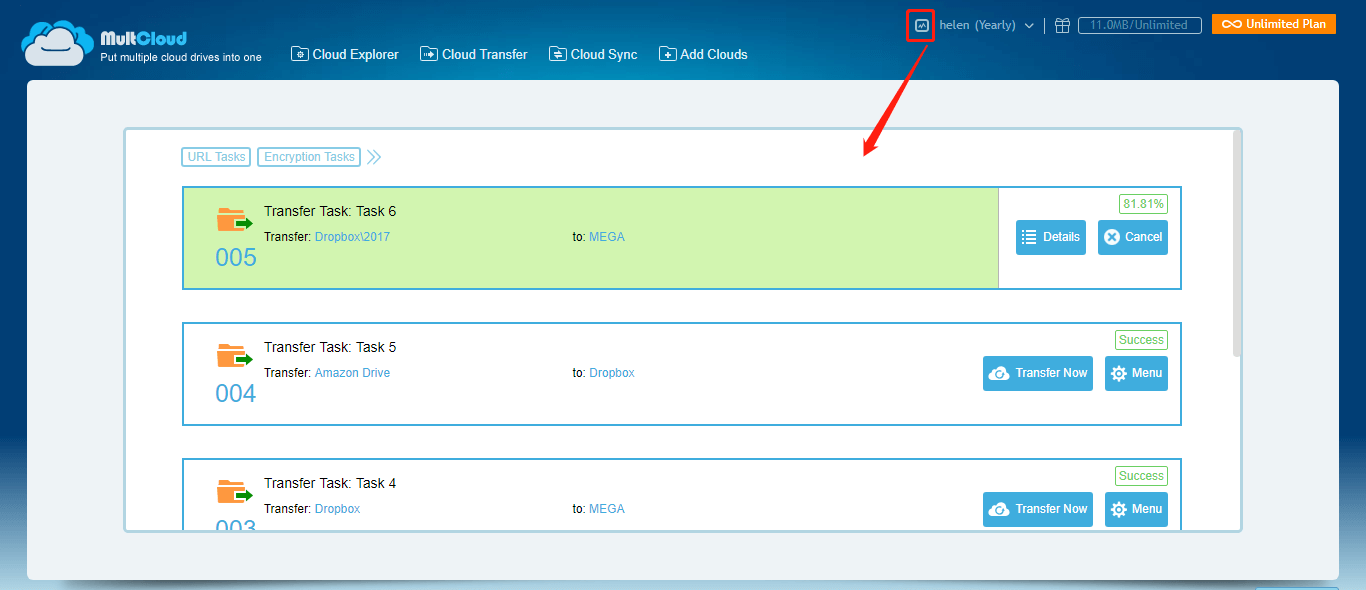Open the Amazon Drive source link

pos(352,373)
